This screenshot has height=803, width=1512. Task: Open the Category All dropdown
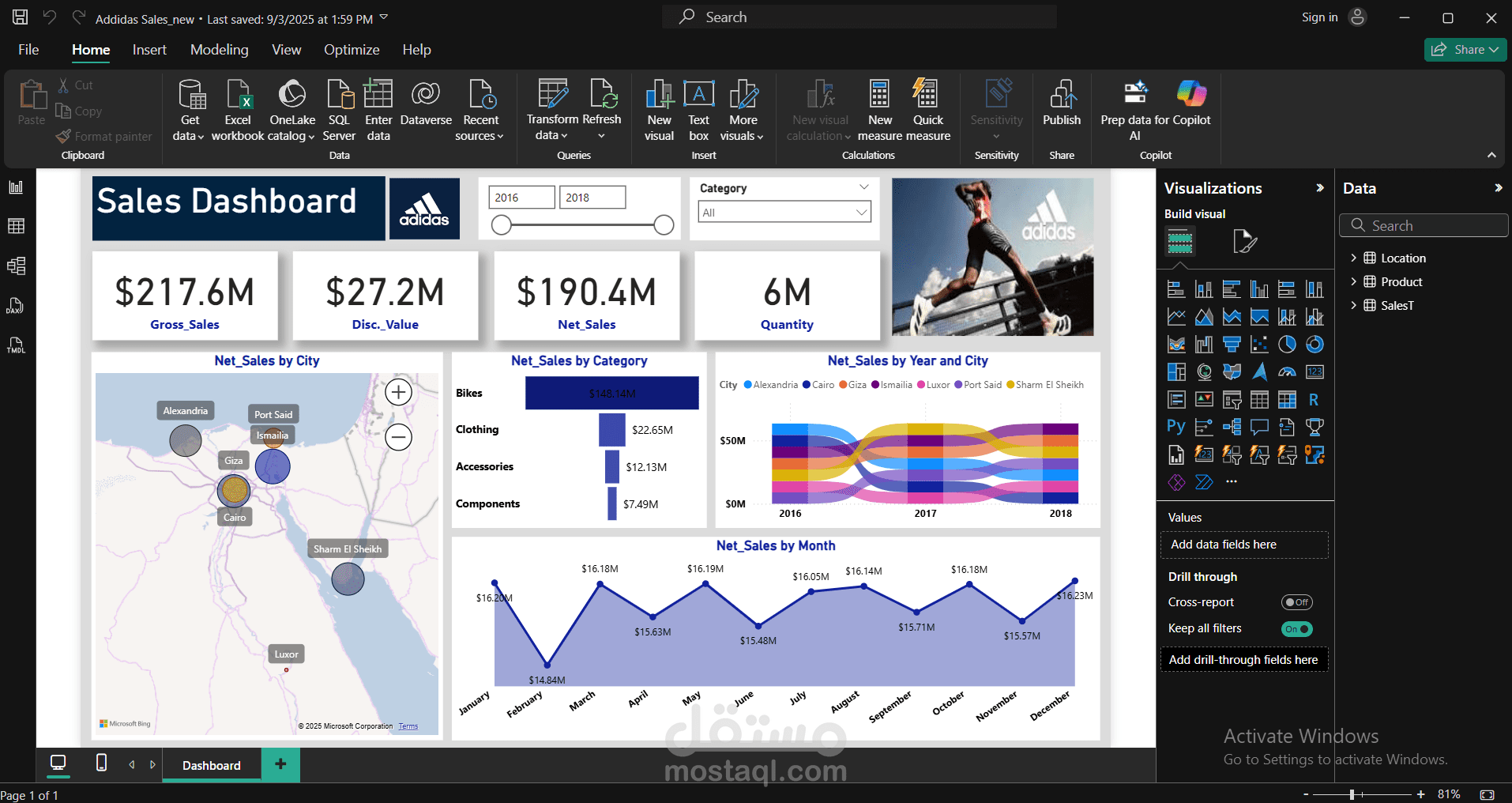point(784,212)
